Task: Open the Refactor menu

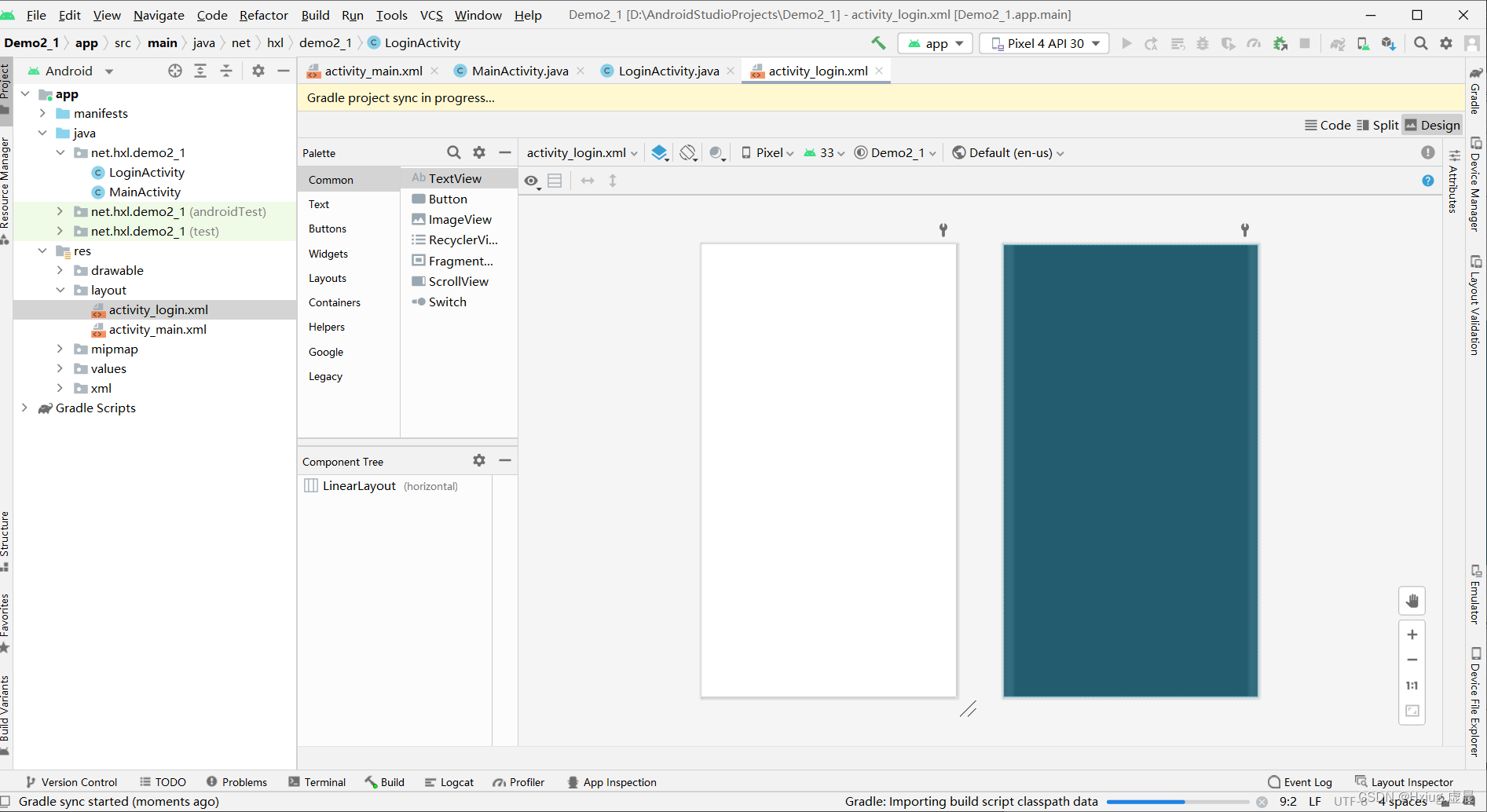Action: point(264,15)
